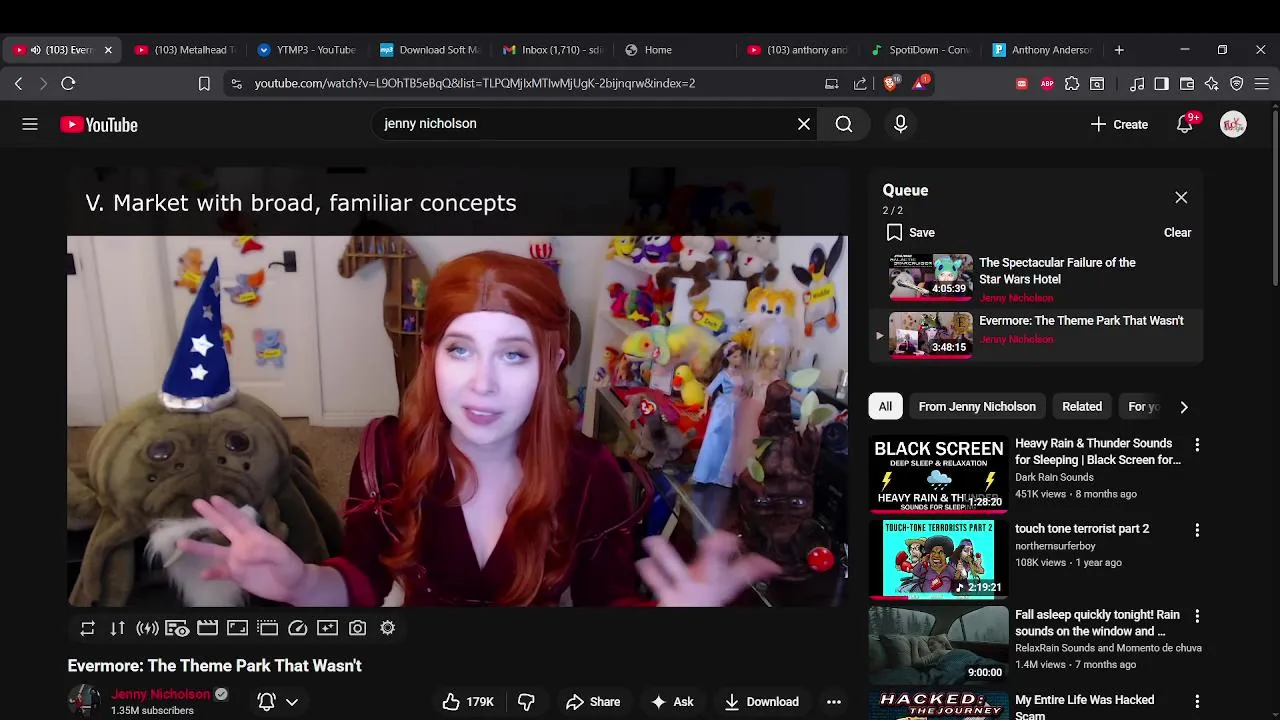Open options for Heavy Rain & Thunder video
1280x720 pixels.
[1197, 444]
